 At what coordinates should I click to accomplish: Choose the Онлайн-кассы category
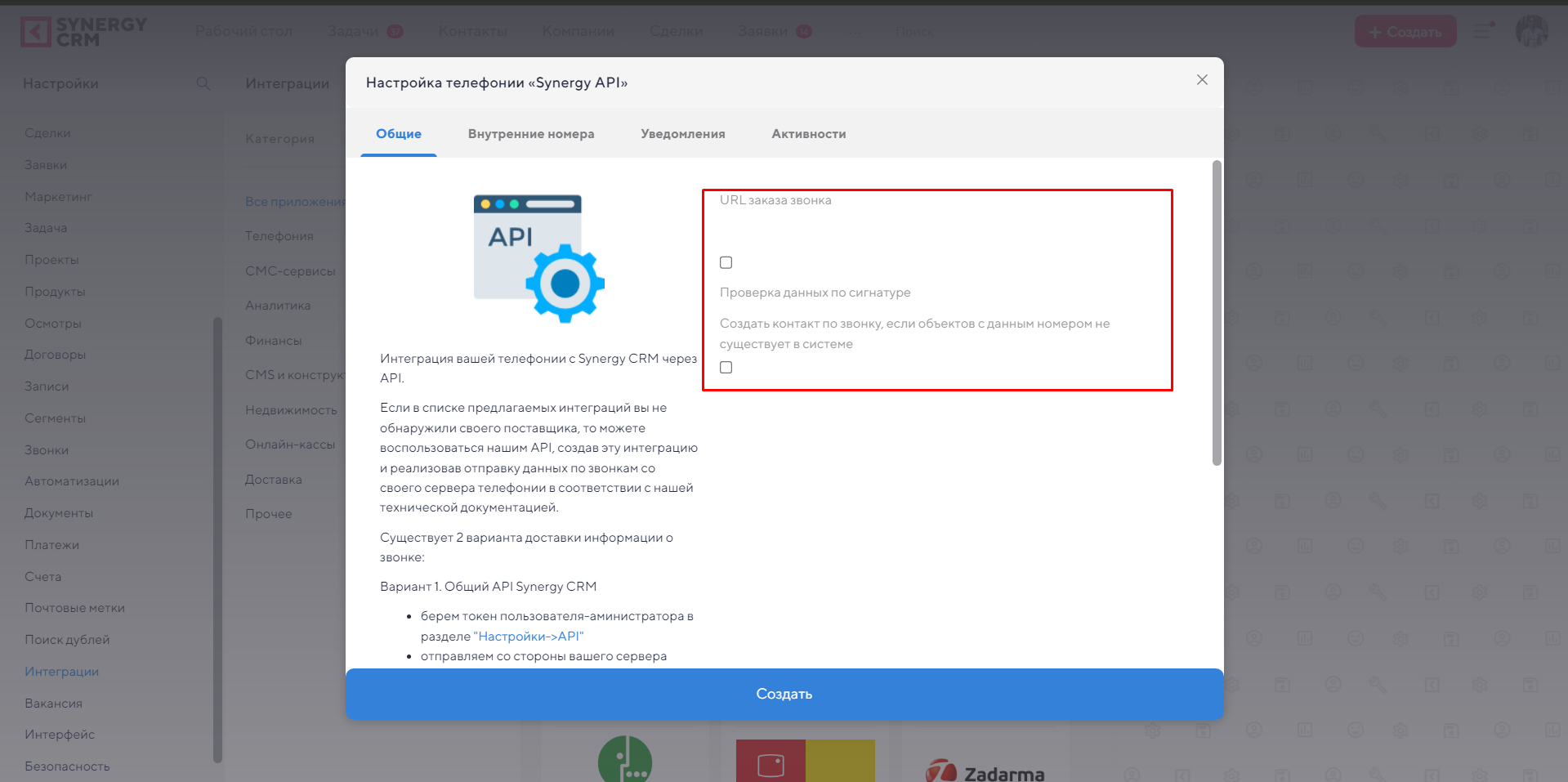[x=290, y=445]
